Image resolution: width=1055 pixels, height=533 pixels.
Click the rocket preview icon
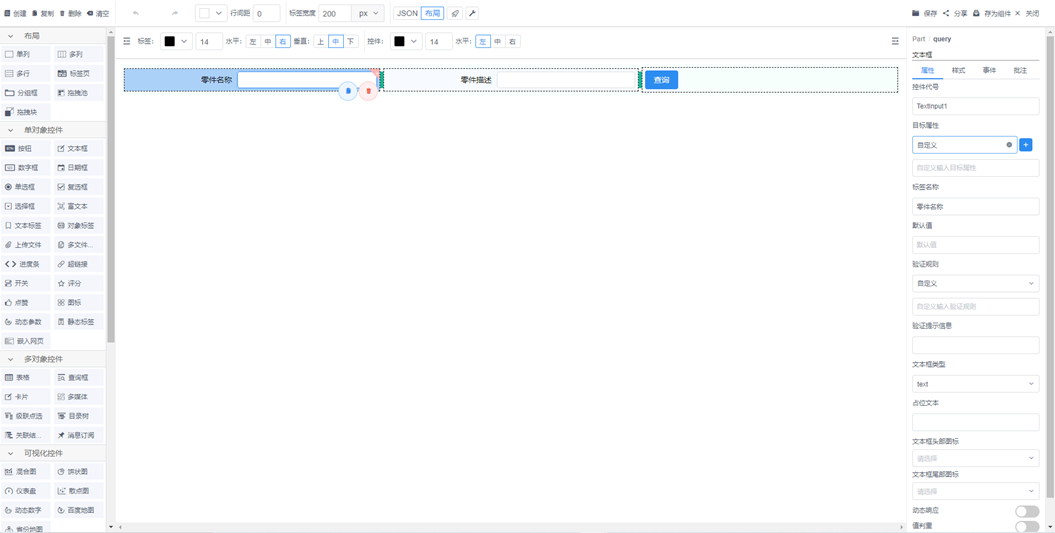coord(456,13)
